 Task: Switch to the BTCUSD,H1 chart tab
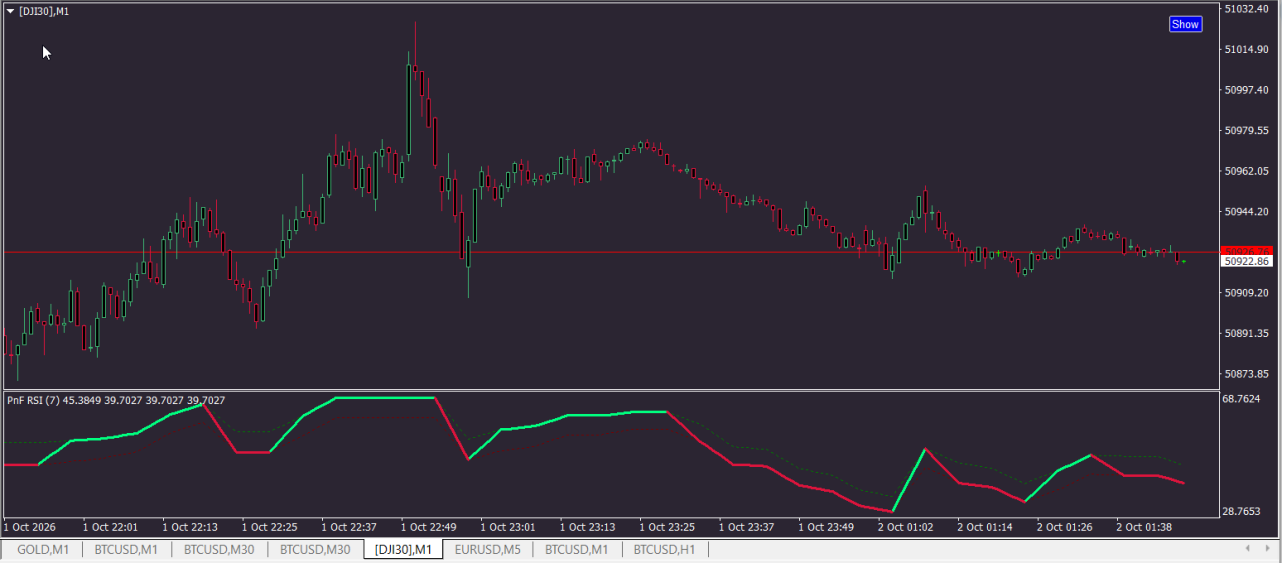(x=664, y=549)
